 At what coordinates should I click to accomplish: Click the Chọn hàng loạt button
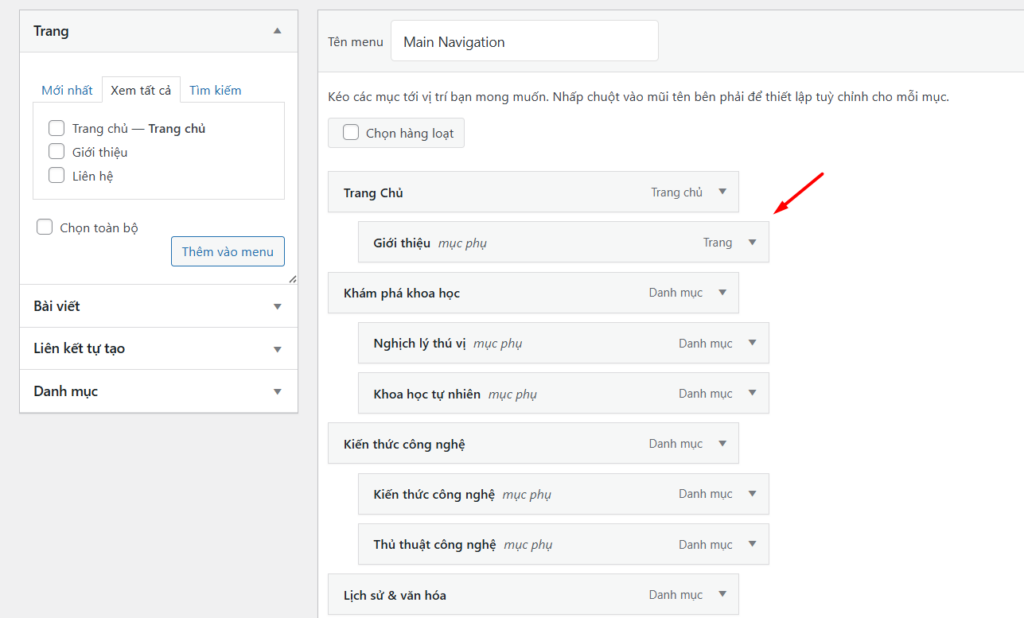coord(396,132)
